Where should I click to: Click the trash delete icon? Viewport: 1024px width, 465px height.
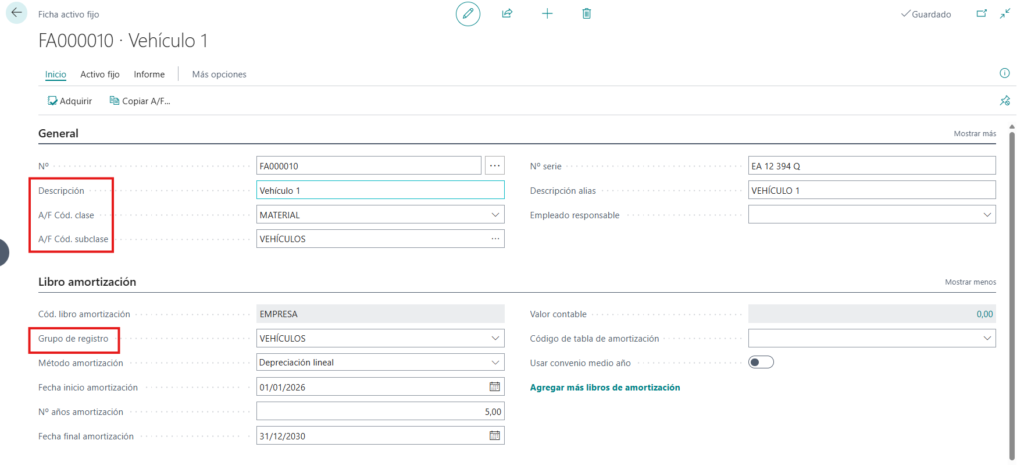point(587,14)
